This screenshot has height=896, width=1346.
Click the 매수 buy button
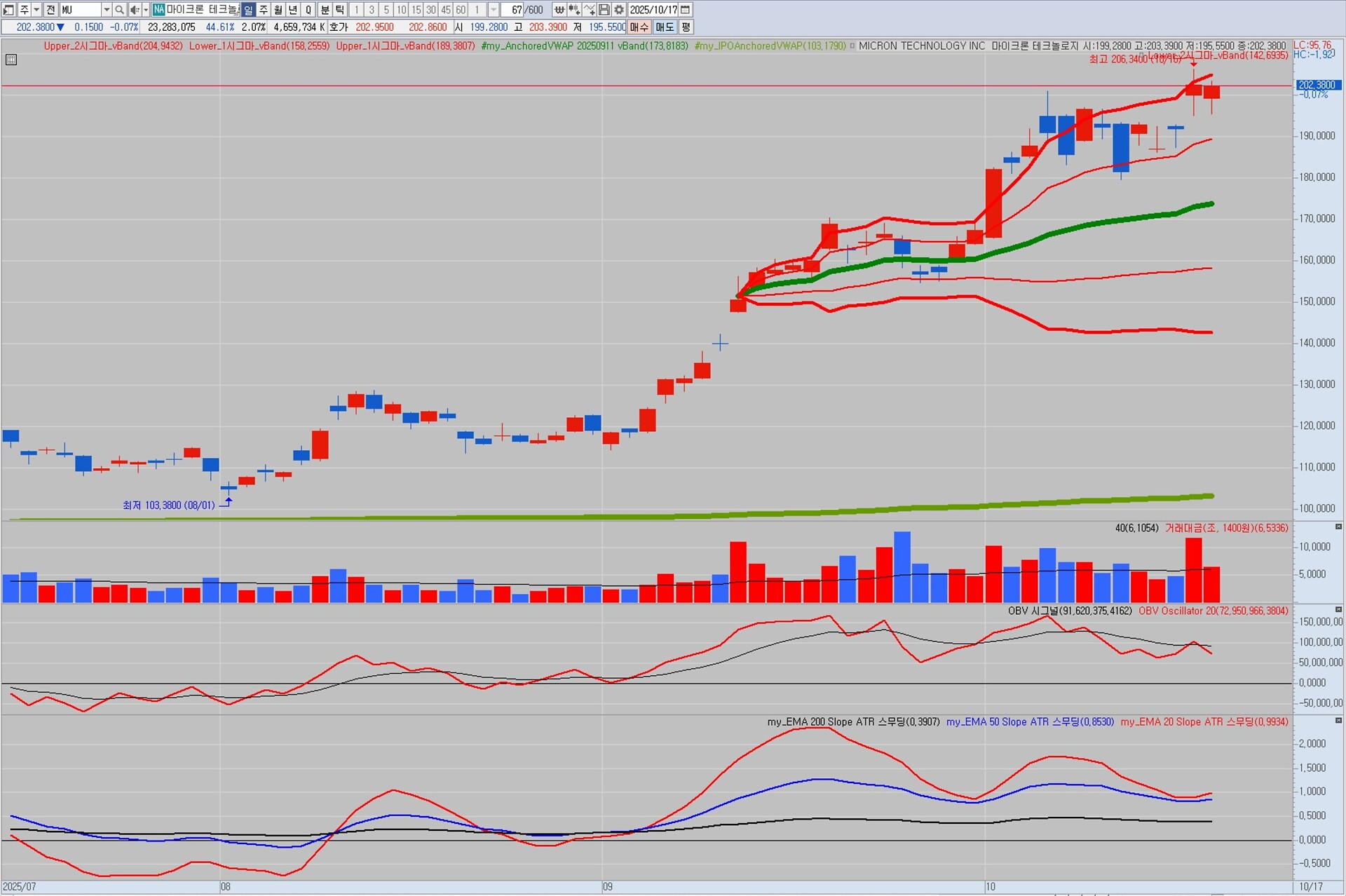click(639, 27)
